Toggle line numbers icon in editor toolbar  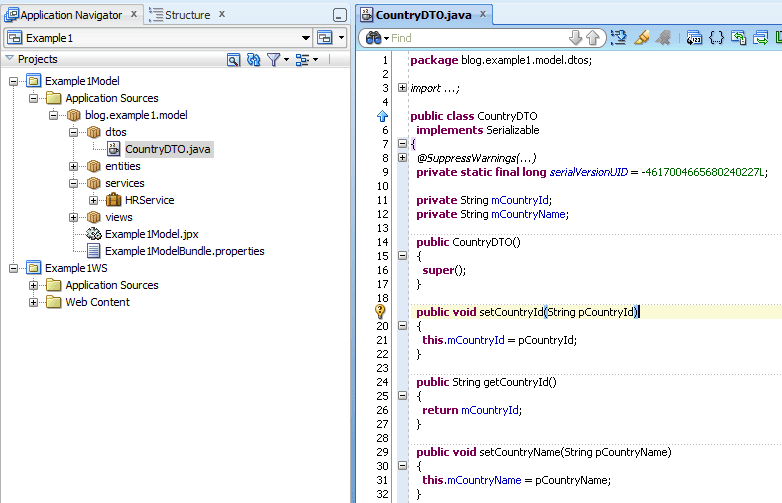694,37
